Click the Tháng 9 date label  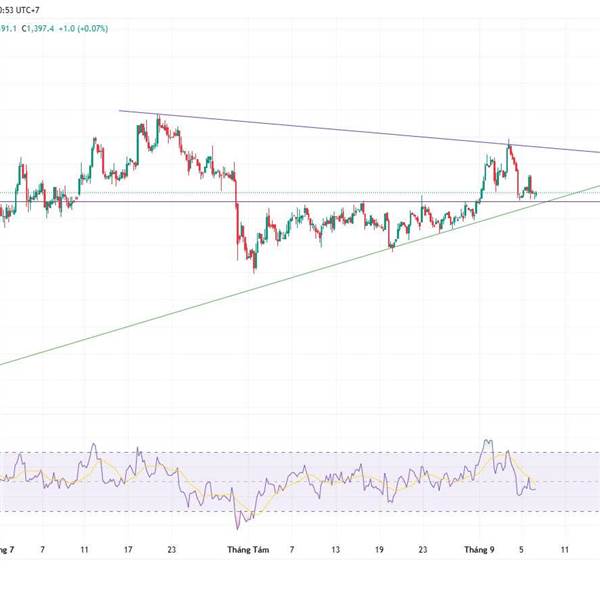click(479, 550)
